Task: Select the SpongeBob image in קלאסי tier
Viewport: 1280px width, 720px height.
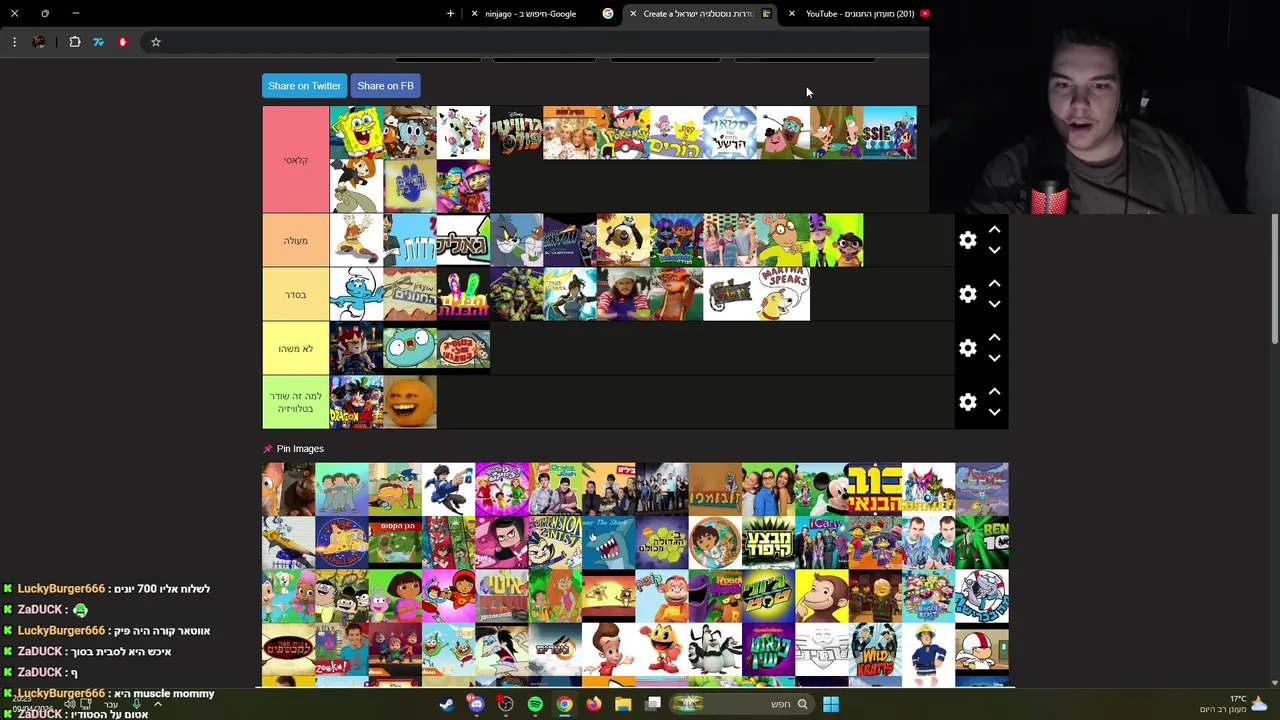Action: tap(356, 133)
